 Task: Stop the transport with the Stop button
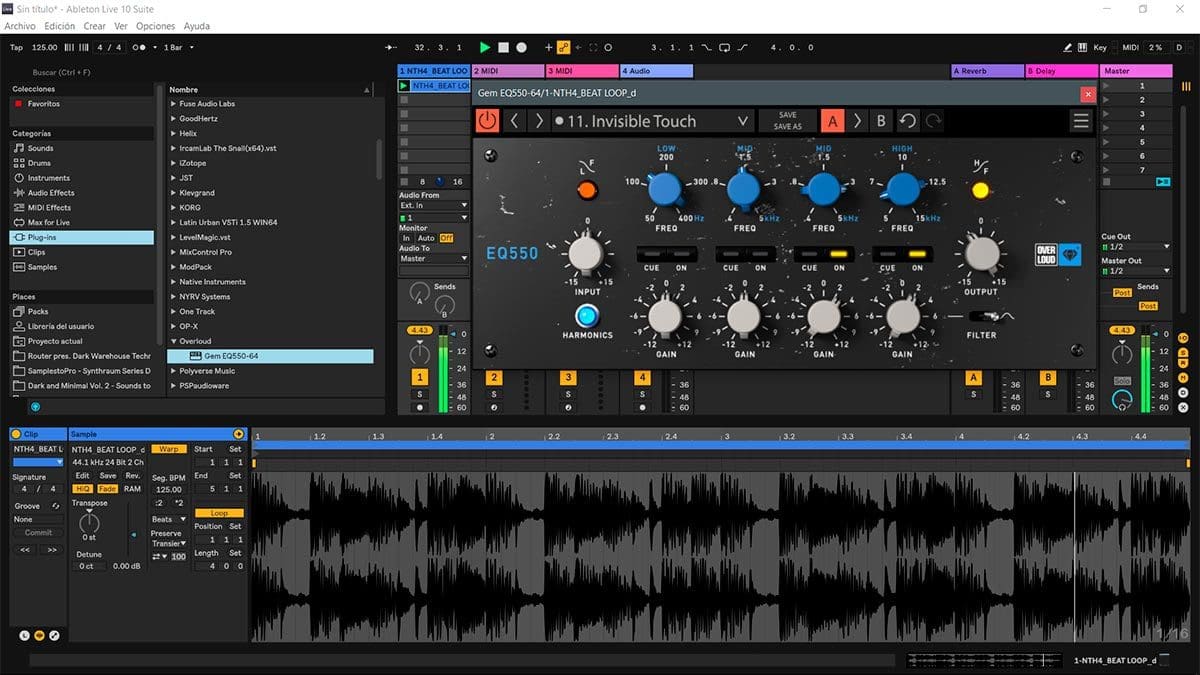503,47
